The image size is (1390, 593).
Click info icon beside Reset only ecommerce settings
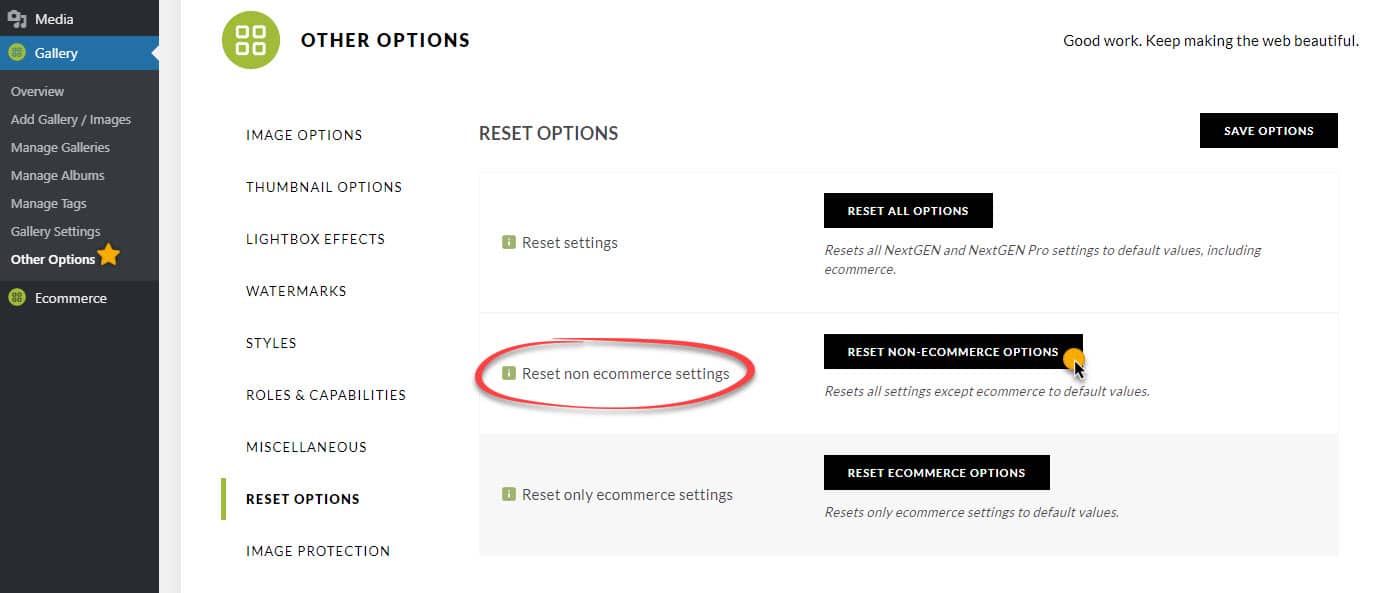click(509, 494)
